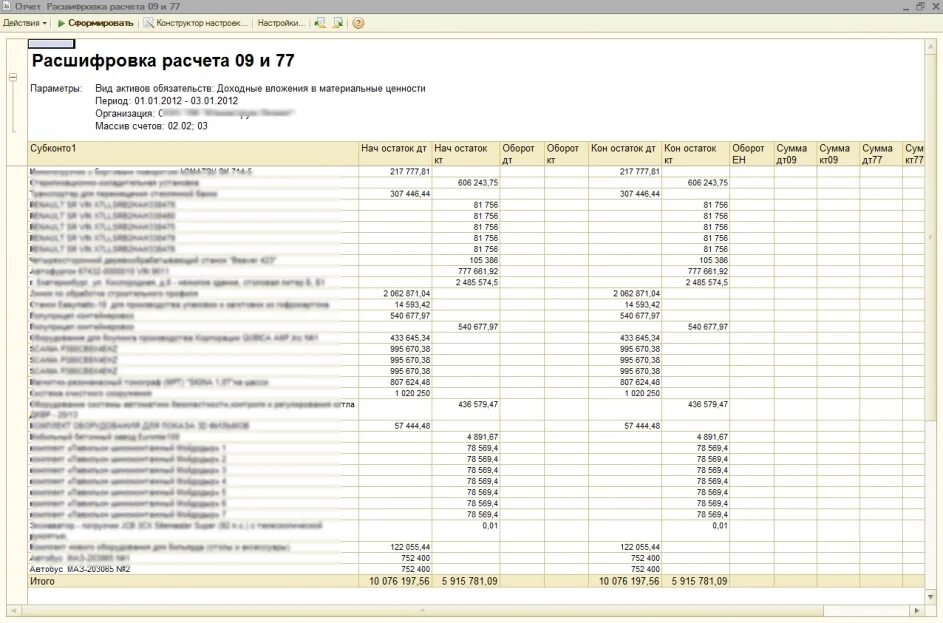Select the Итого row label
The width and height of the screenshot is (943, 623).
(x=42, y=582)
